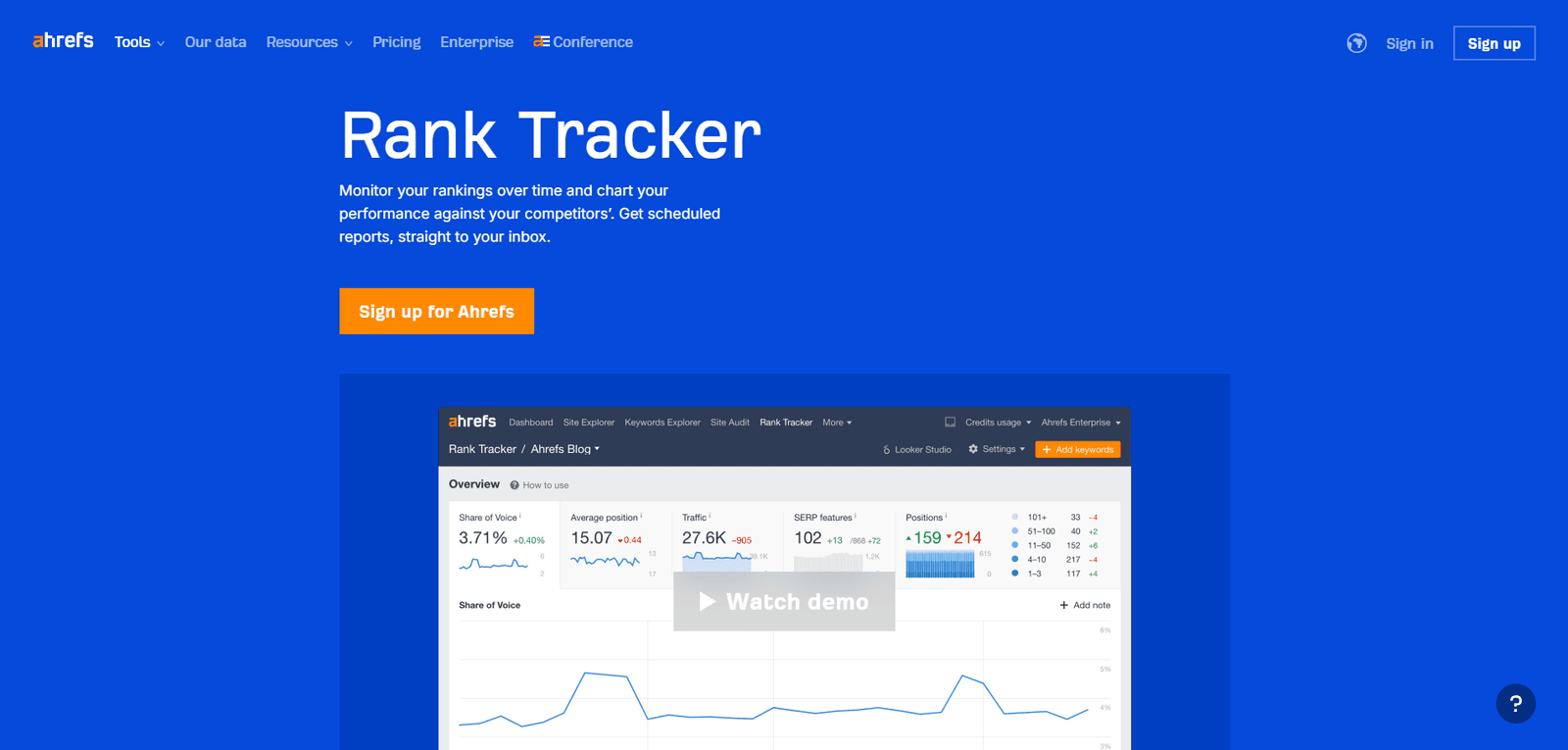
Task: Click the plus icon beside Add note
Action: pos(1064,605)
